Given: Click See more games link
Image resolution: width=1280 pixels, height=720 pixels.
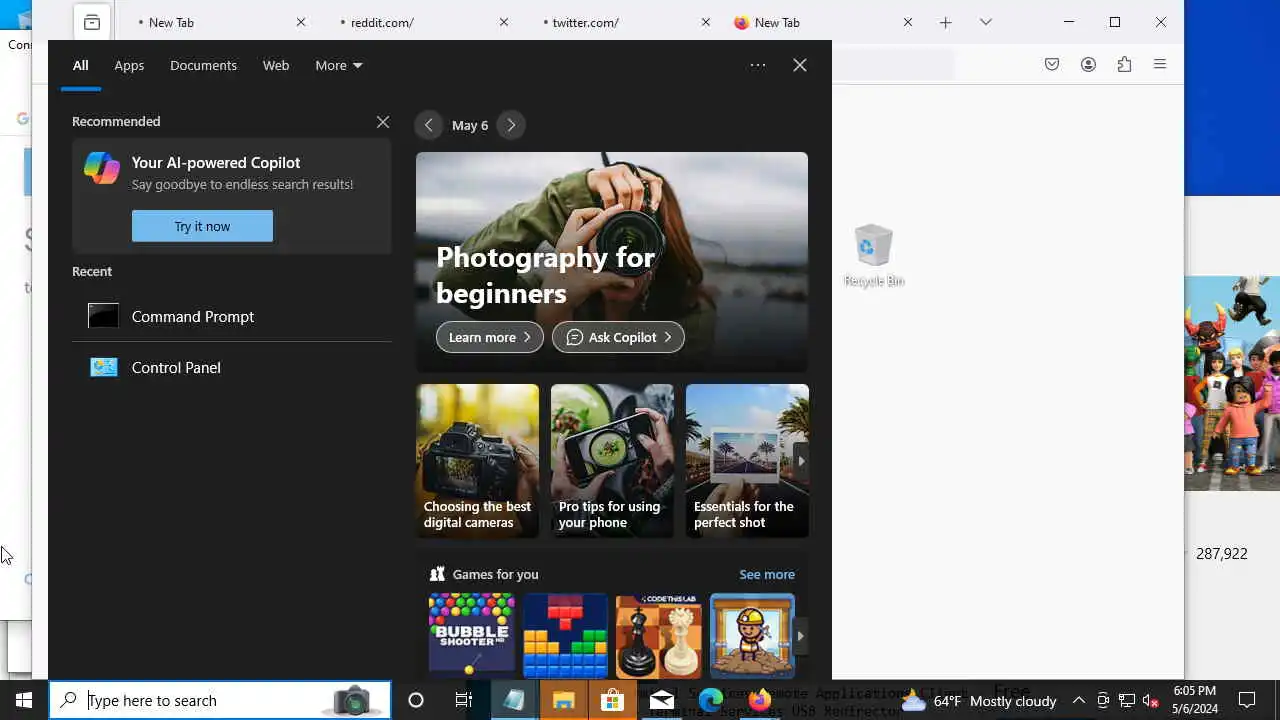Looking at the screenshot, I should [767, 574].
